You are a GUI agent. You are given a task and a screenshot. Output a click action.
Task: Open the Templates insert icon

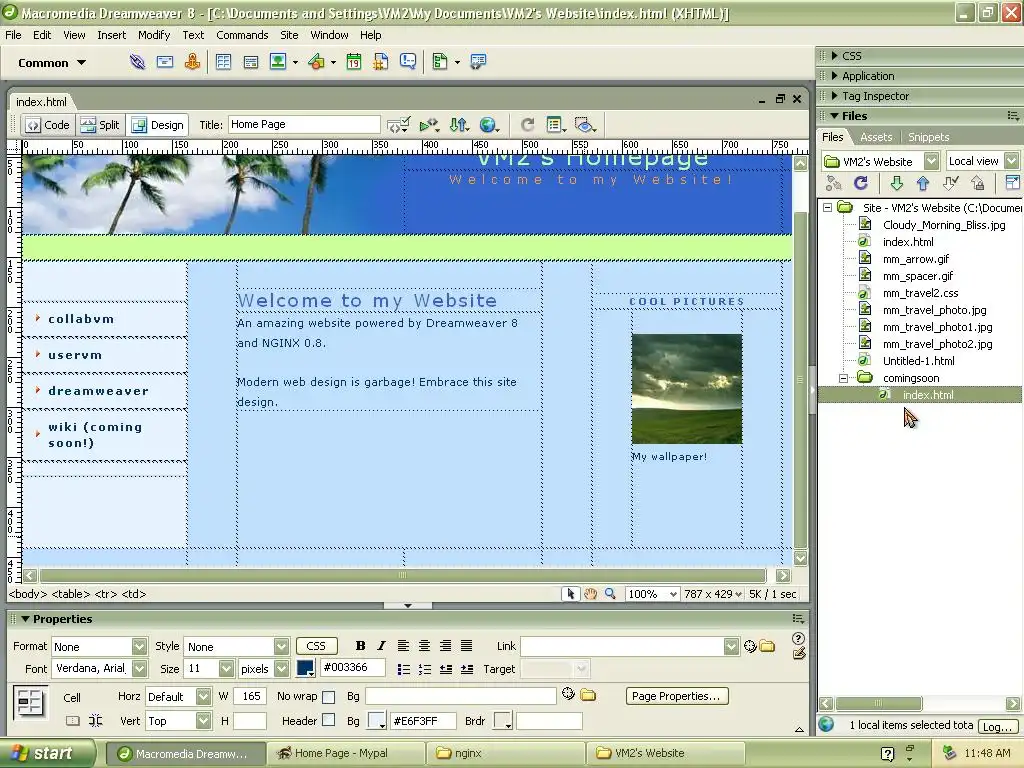440,62
